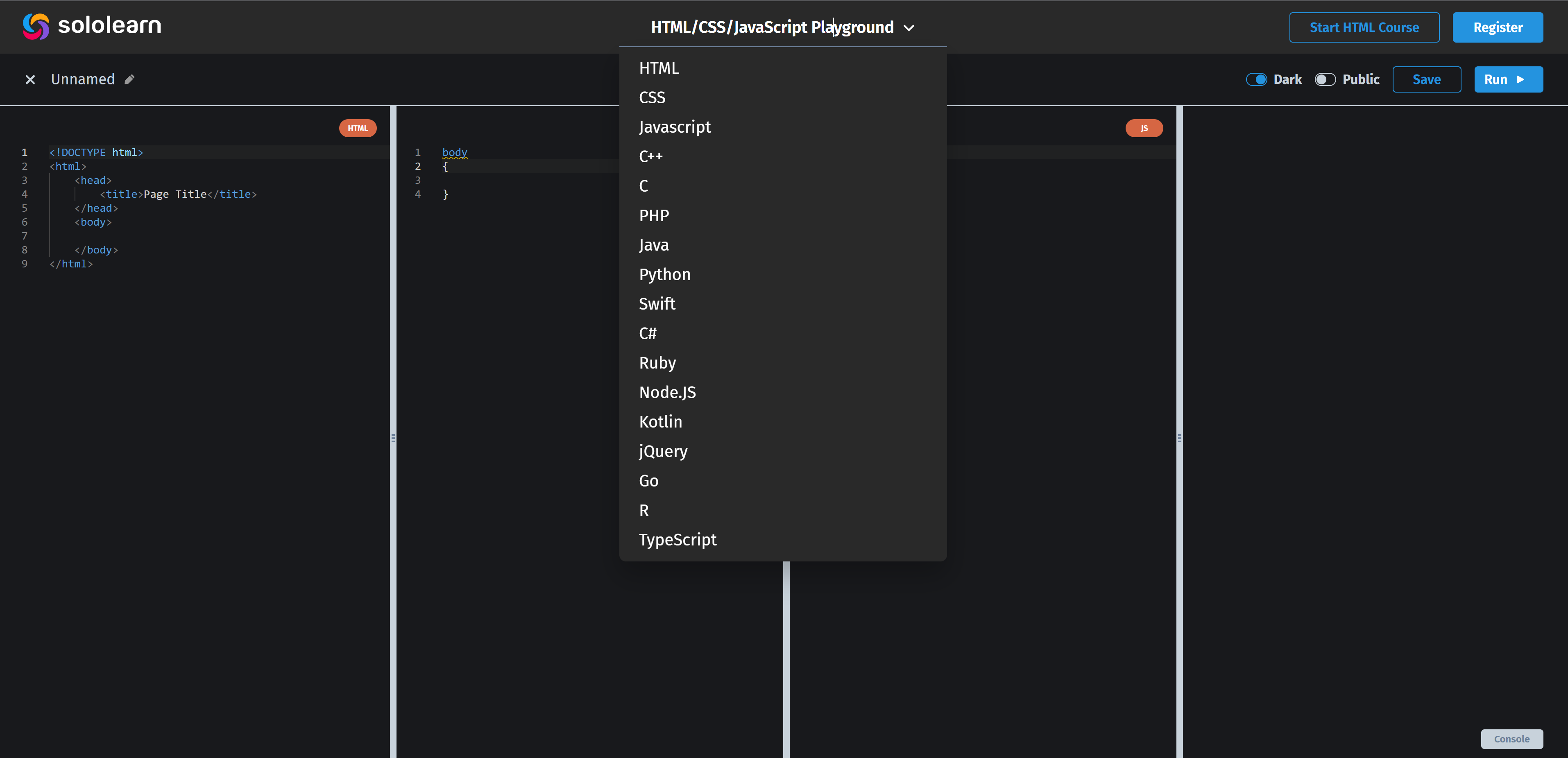Viewport: 1568px width, 758px height.
Task: Select the C language option
Action: pyautogui.click(x=783, y=186)
